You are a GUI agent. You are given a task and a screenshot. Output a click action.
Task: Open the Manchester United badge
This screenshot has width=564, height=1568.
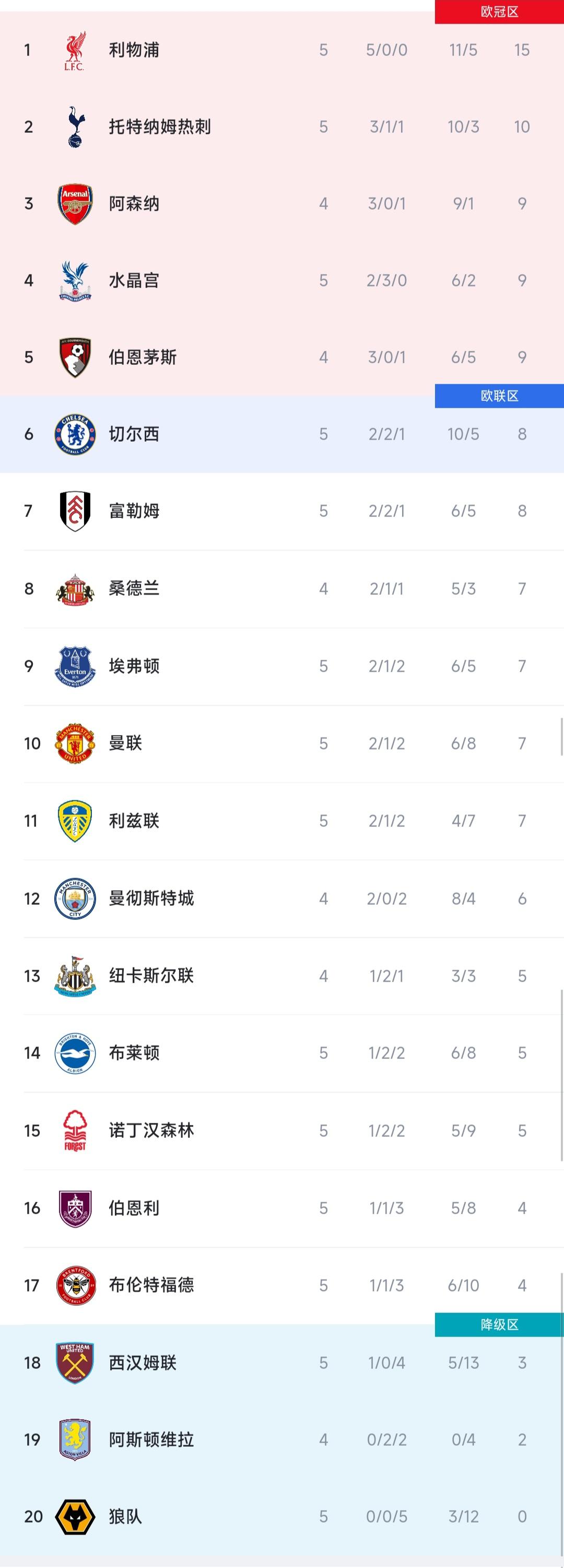[75, 743]
